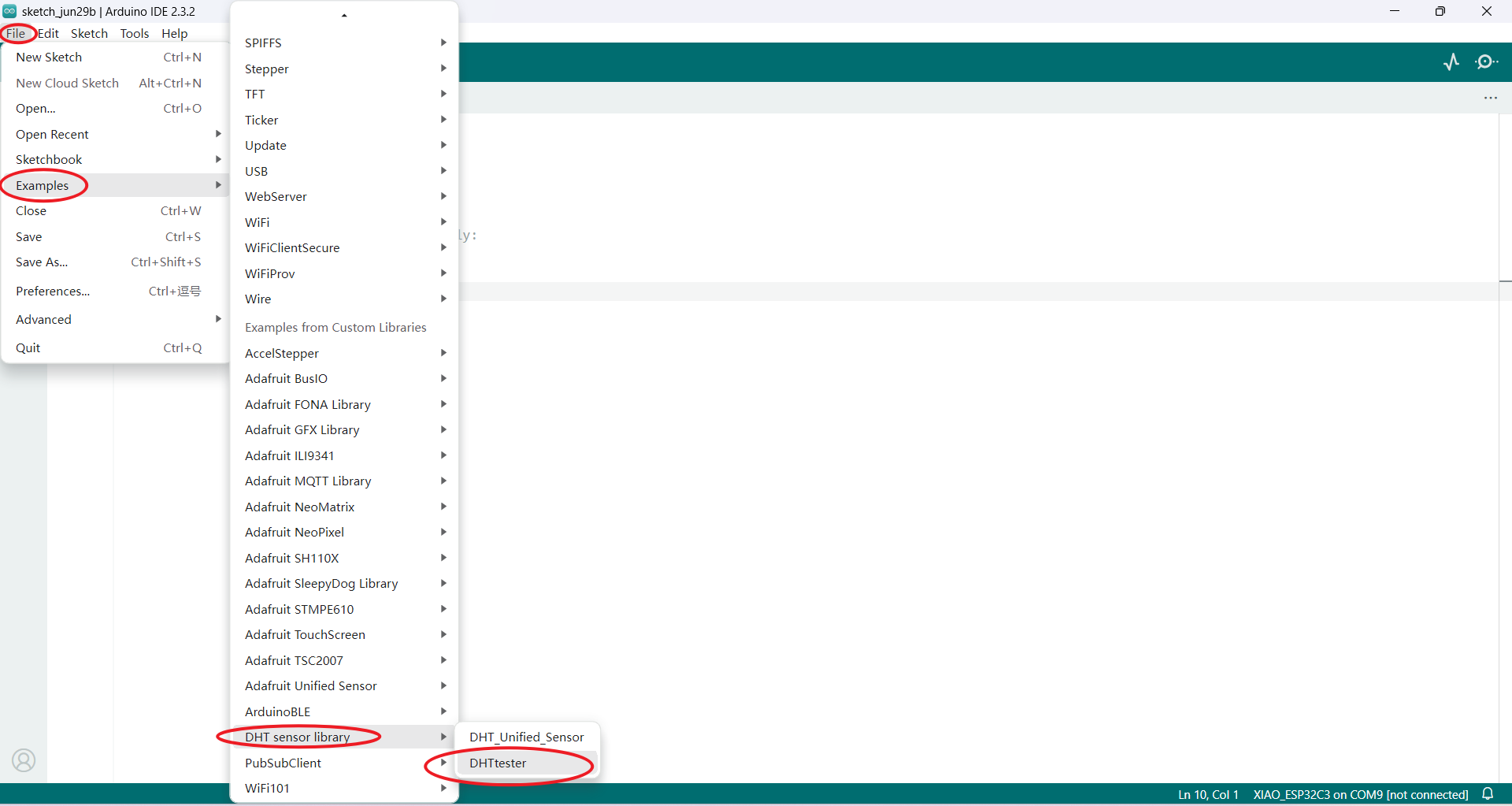Image resolution: width=1512 pixels, height=806 pixels.
Task: Click XIAO_ESP32C3 on COM9 board status
Action: coord(1360,794)
